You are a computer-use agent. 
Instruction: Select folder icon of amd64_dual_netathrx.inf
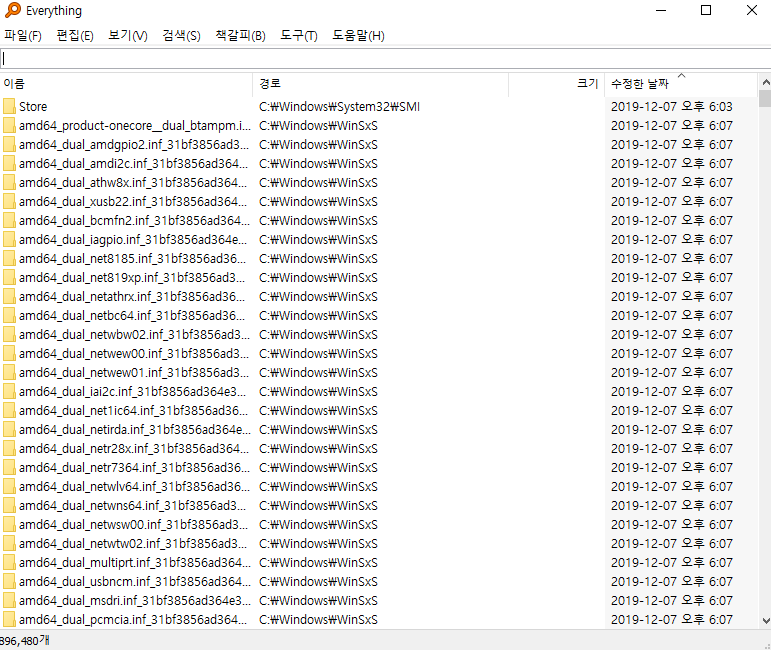click(x=9, y=296)
